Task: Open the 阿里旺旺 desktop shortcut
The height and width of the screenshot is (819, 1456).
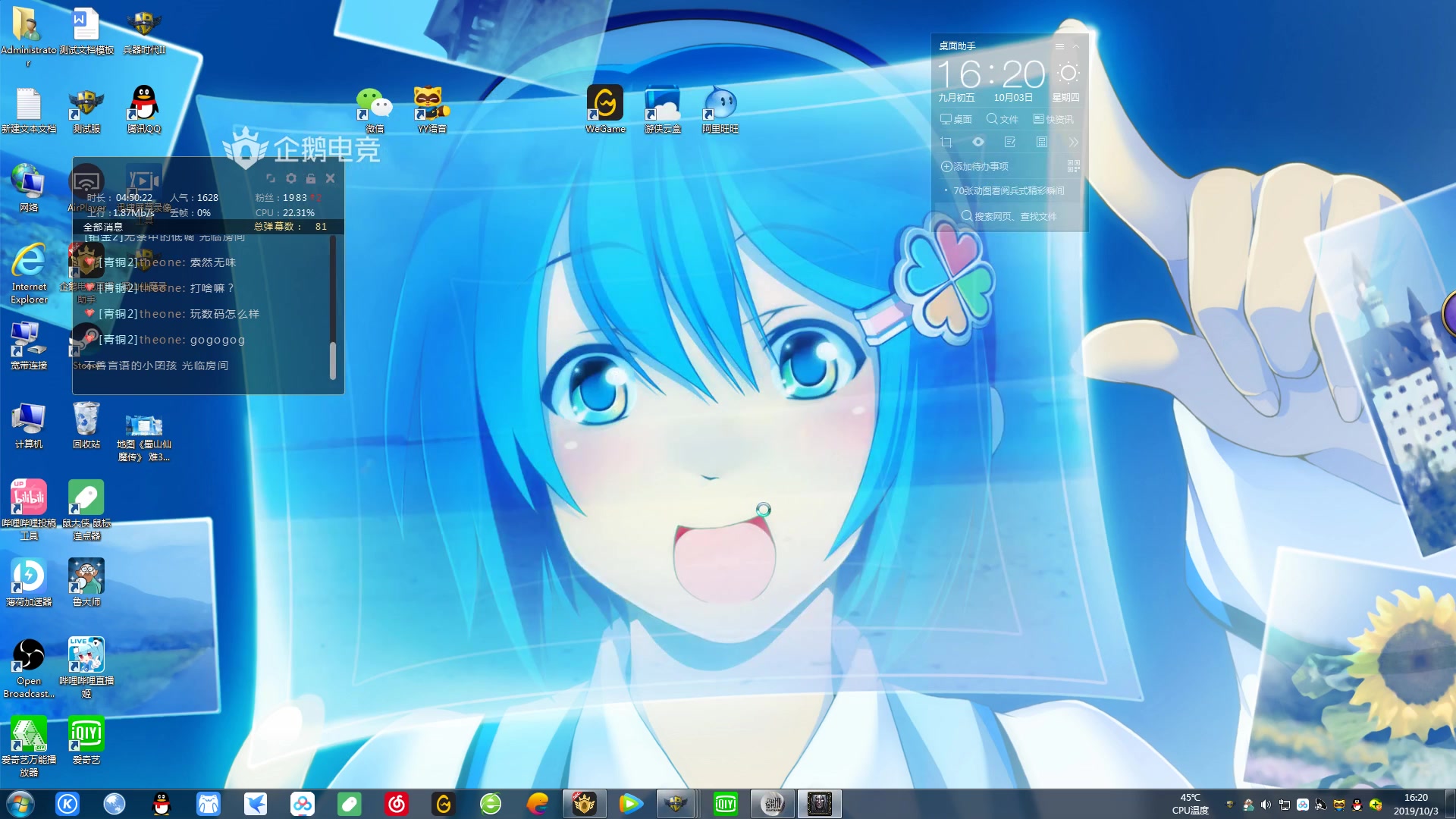Action: 720,111
